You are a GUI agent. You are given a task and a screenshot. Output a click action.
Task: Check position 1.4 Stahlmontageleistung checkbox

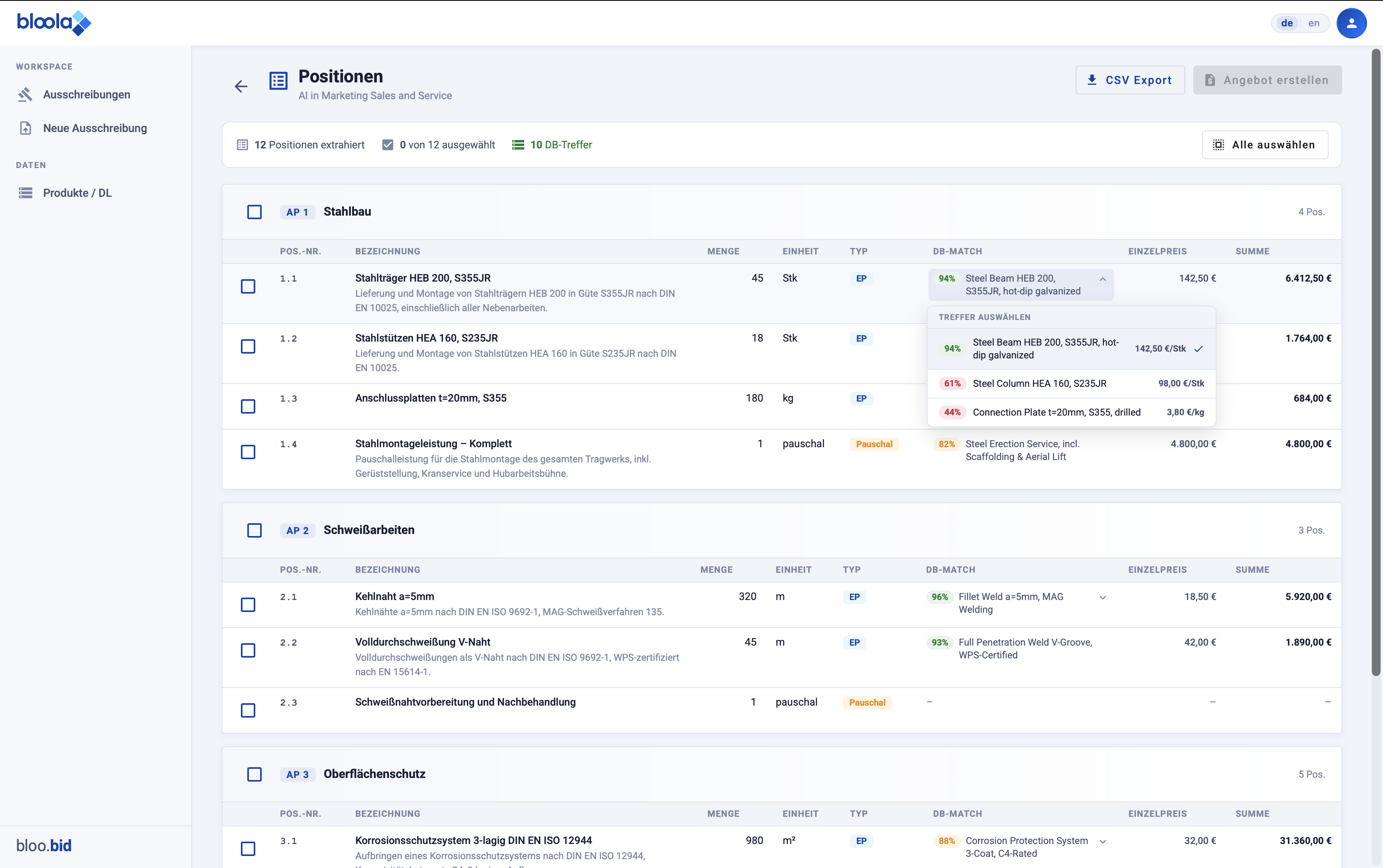point(248,452)
